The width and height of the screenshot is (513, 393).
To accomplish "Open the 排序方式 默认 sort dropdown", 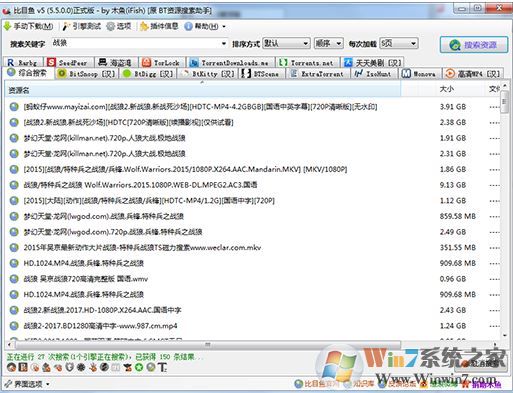I will coord(286,43).
